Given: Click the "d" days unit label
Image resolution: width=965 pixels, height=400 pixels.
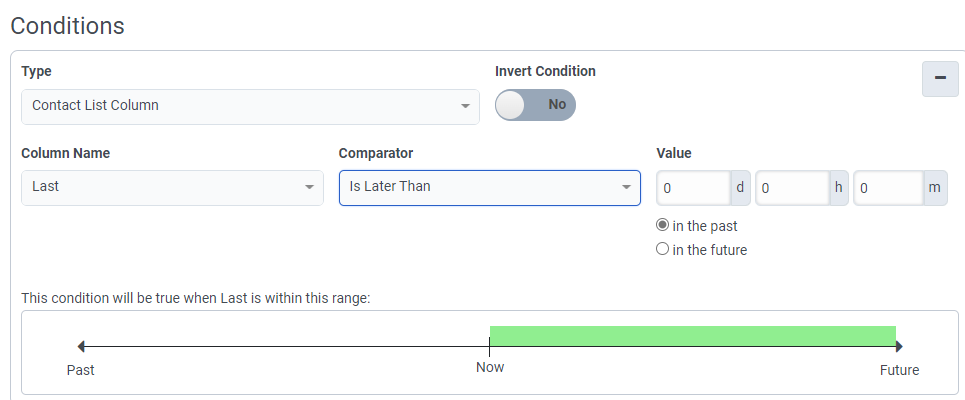Looking at the screenshot, I should [741, 188].
